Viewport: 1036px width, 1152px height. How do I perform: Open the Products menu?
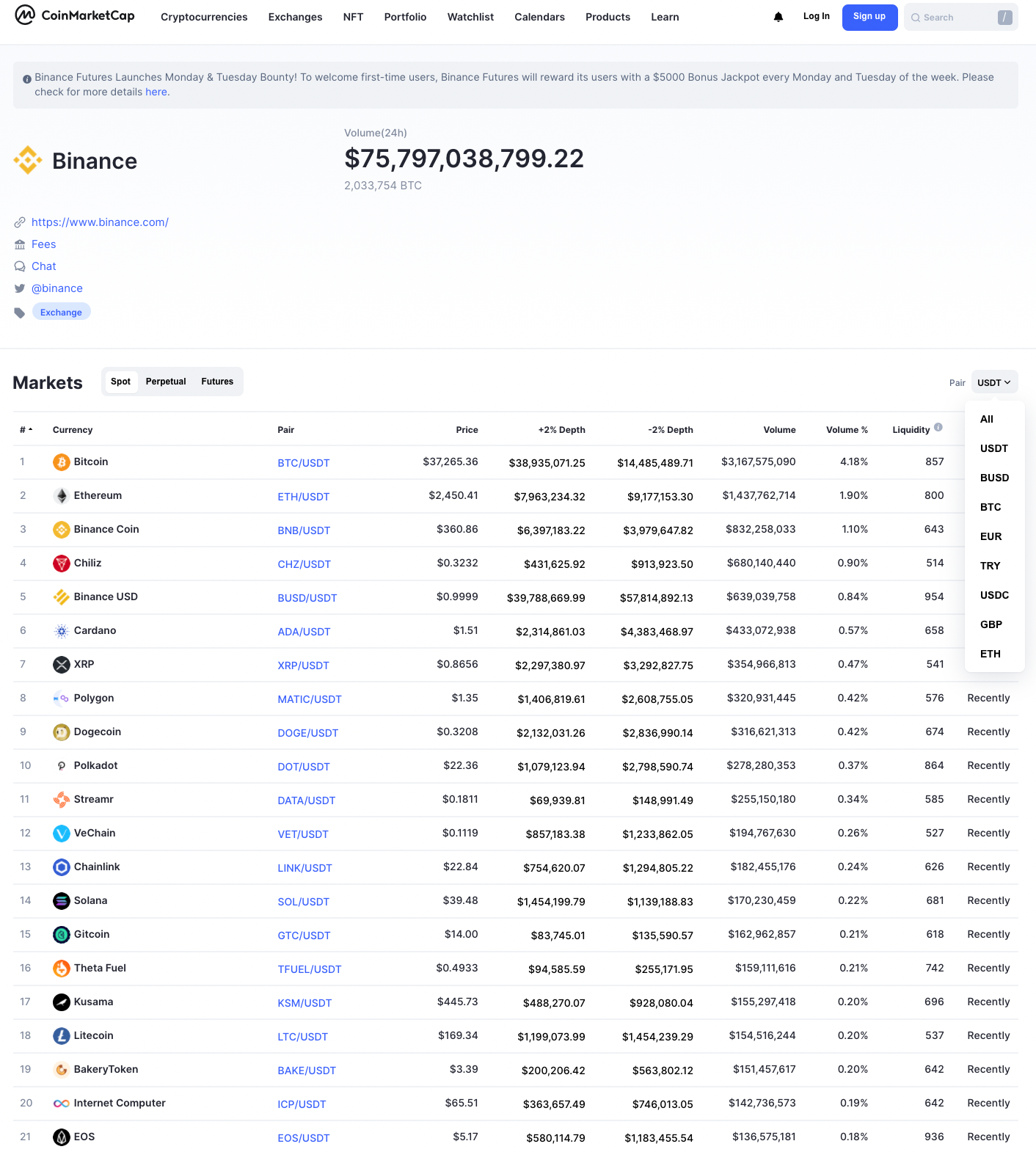point(608,17)
